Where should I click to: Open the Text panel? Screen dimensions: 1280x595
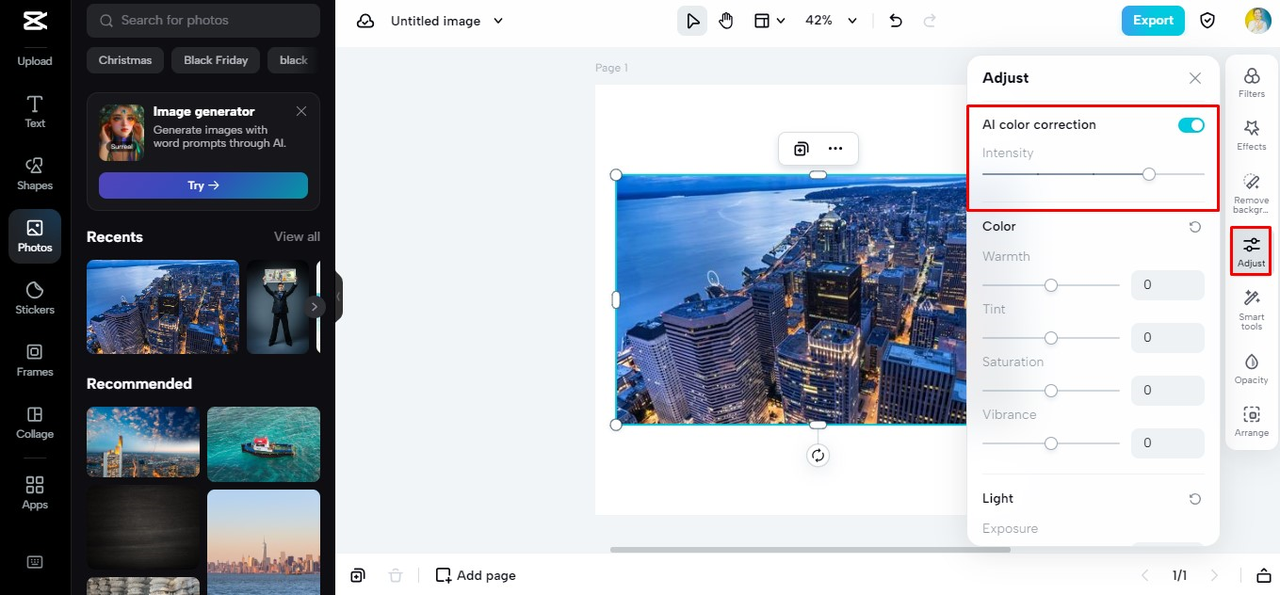35,111
